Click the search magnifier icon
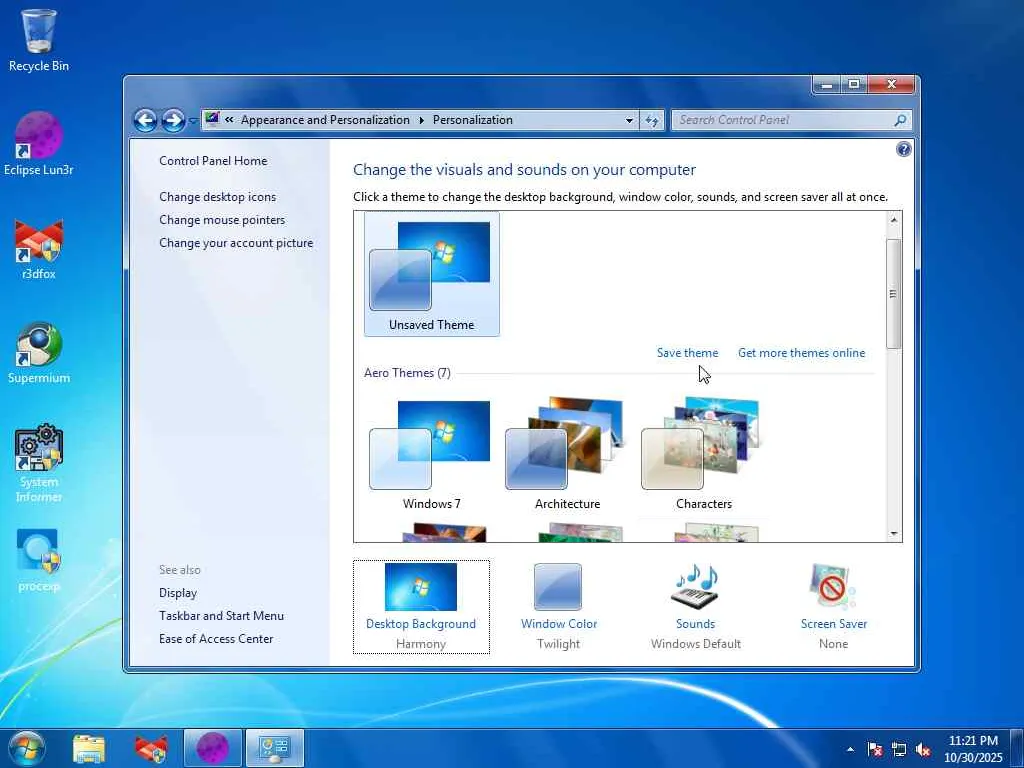Image resolution: width=1024 pixels, height=768 pixels. pyautogui.click(x=900, y=120)
